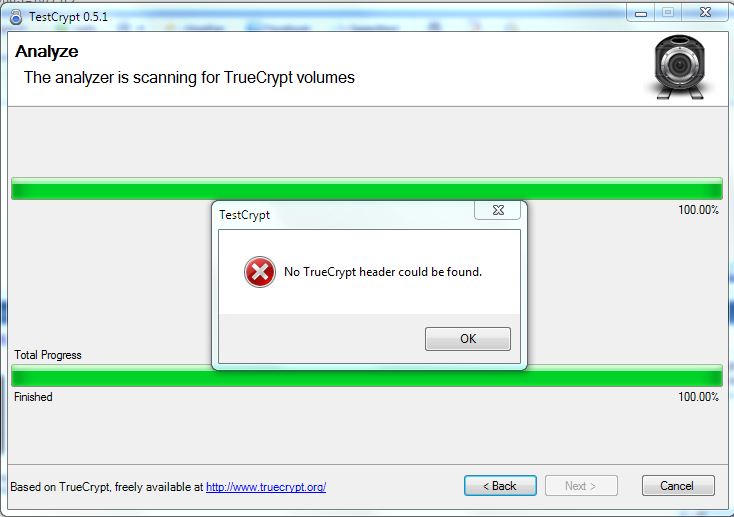734x517 pixels.
Task: Click the Total Progress label
Action: (48, 355)
